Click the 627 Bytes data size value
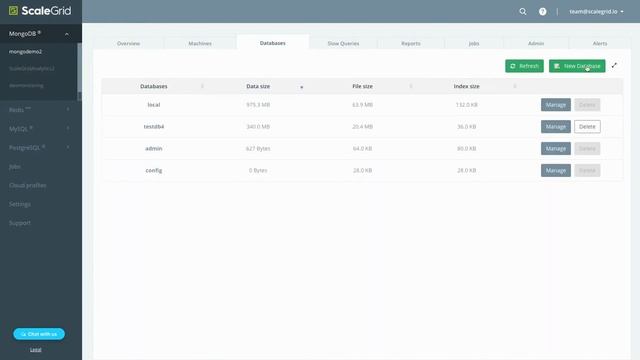Viewport: 640px width, 360px height. pyautogui.click(x=258, y=149)
